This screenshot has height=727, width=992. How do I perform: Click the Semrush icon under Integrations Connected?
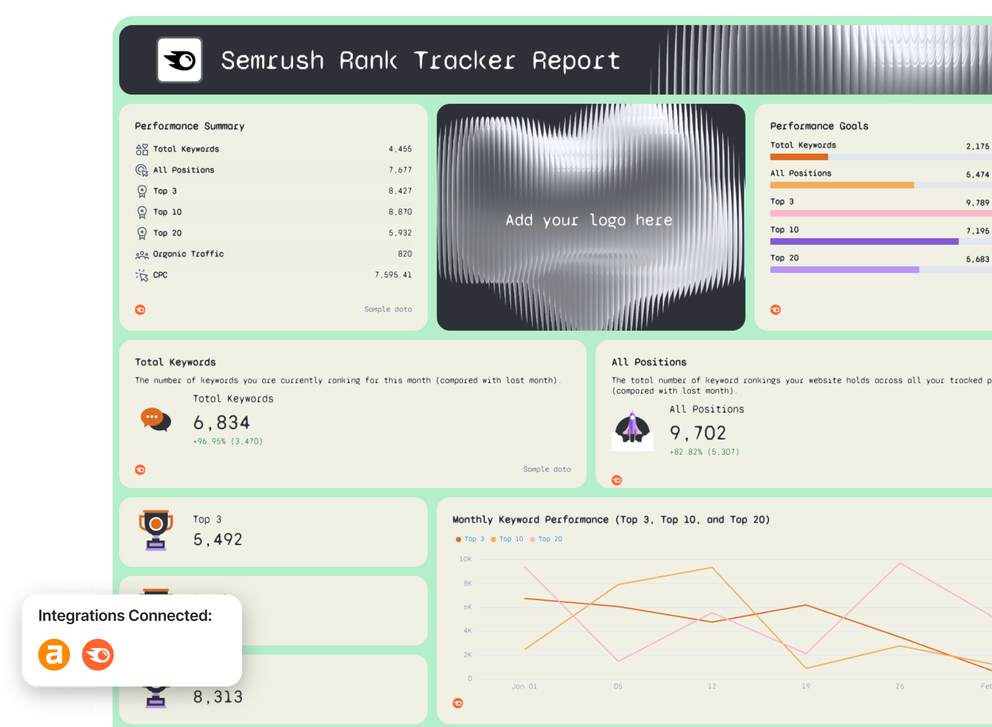(97, 655)
